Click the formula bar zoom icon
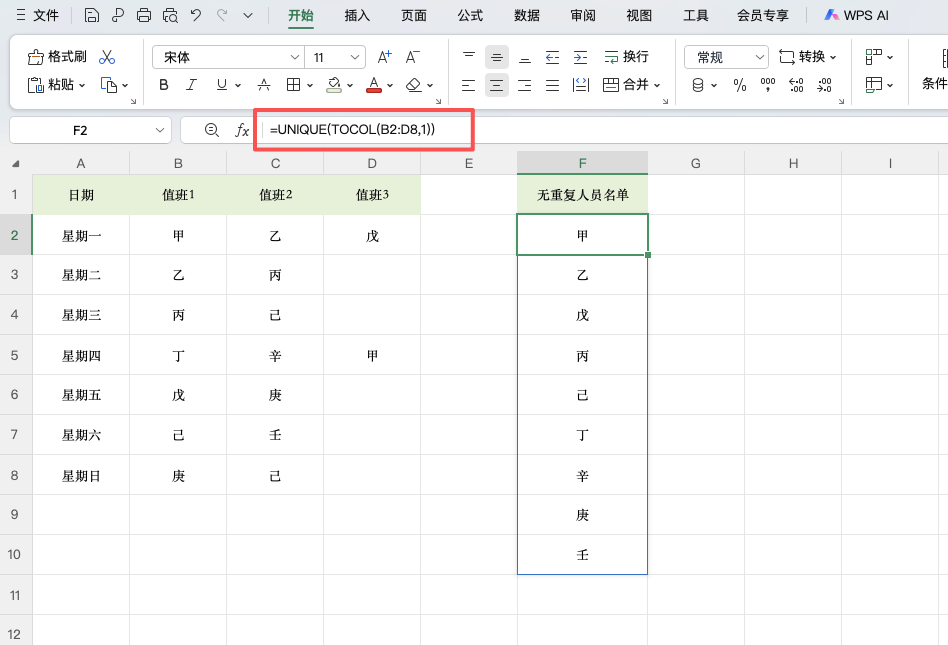 click(212, 130)
